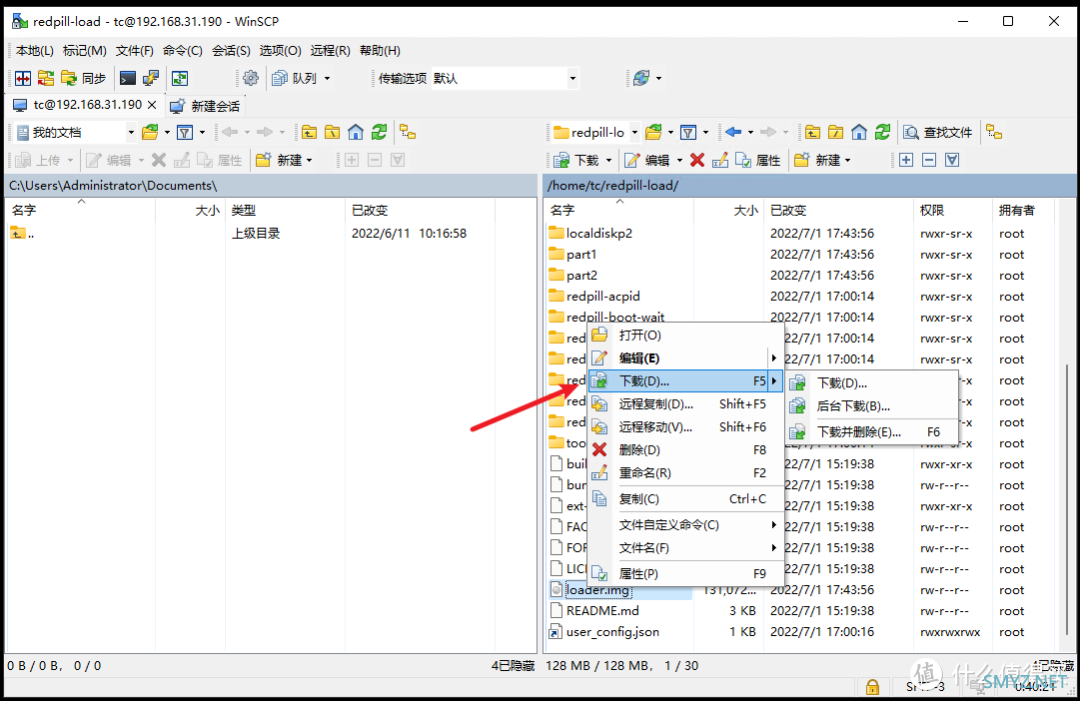Image resolution: width=1080 pixels, height=701 pixels.
Task: Open 会话(S) menu
Action: click(x=231, y=50)
